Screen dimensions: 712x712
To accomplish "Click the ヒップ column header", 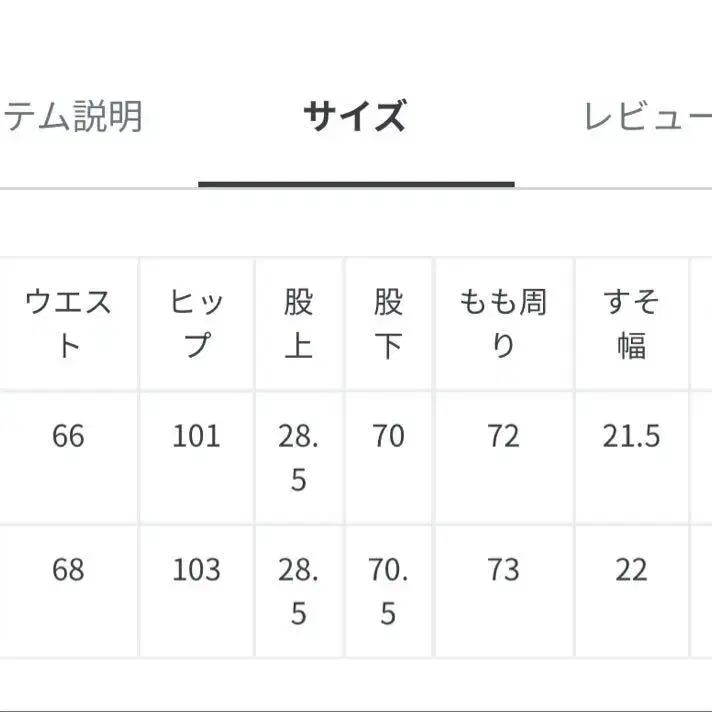I will [197, 323].
